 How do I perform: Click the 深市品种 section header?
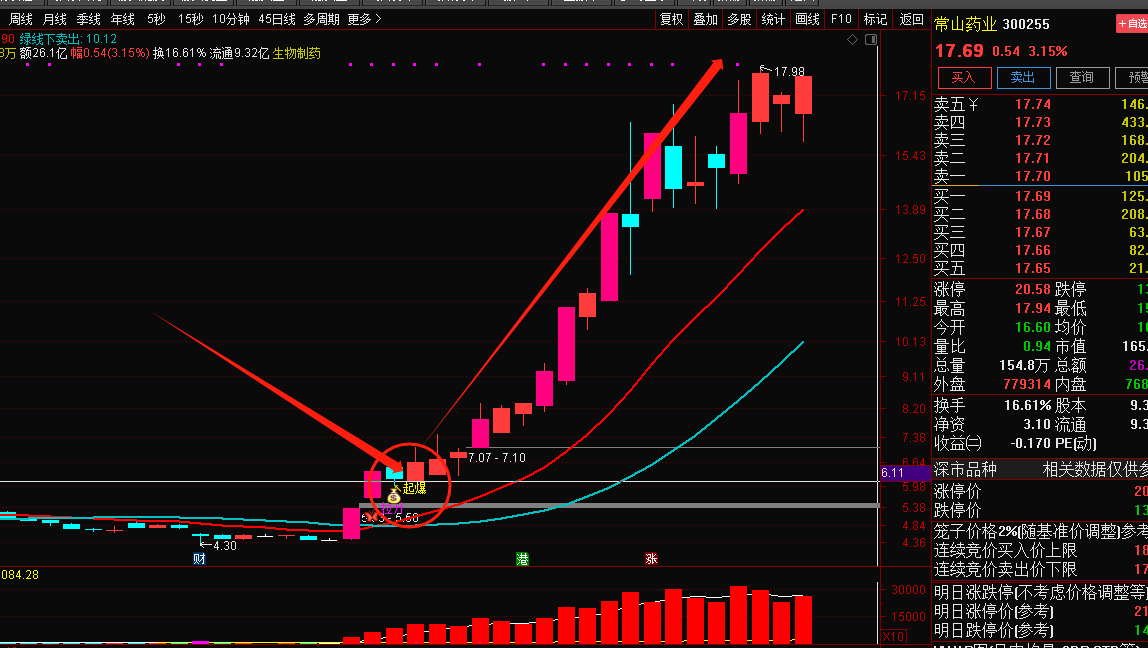click(x=965, y=469)
